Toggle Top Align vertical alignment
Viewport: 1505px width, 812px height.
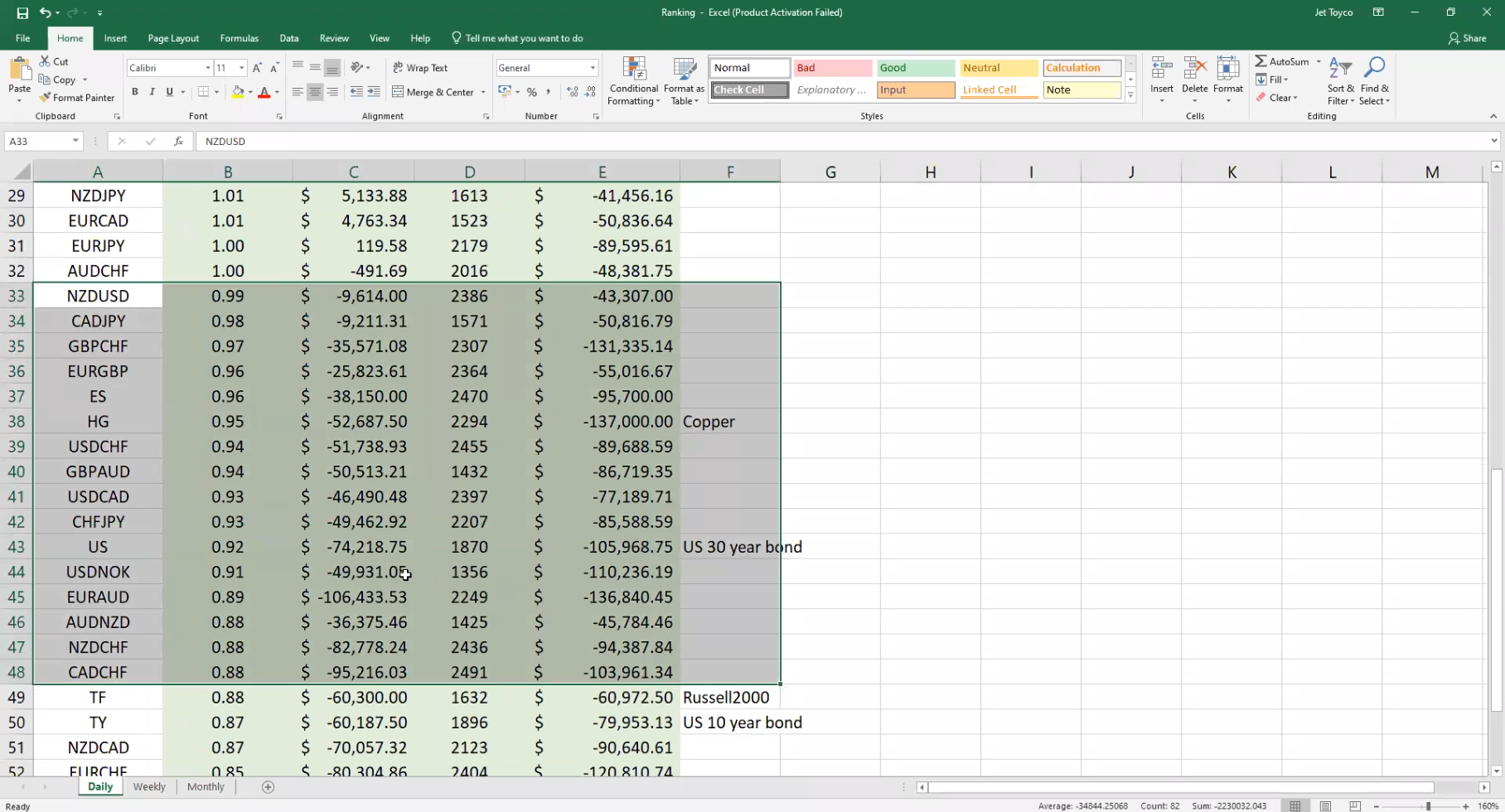coord(298,68)
